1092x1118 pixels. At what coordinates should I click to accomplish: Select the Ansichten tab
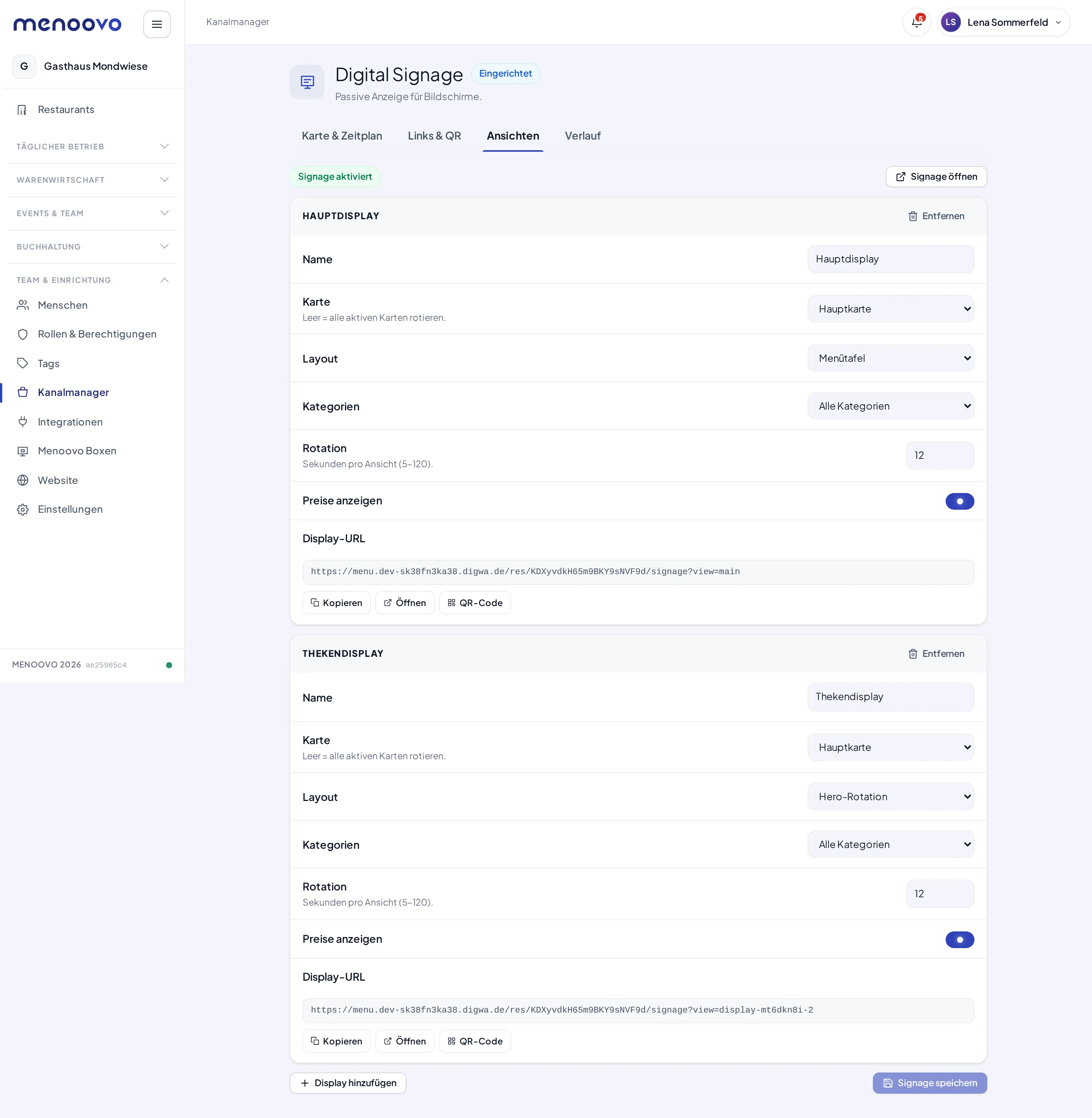pyautogui.click(x=513, y=136)
